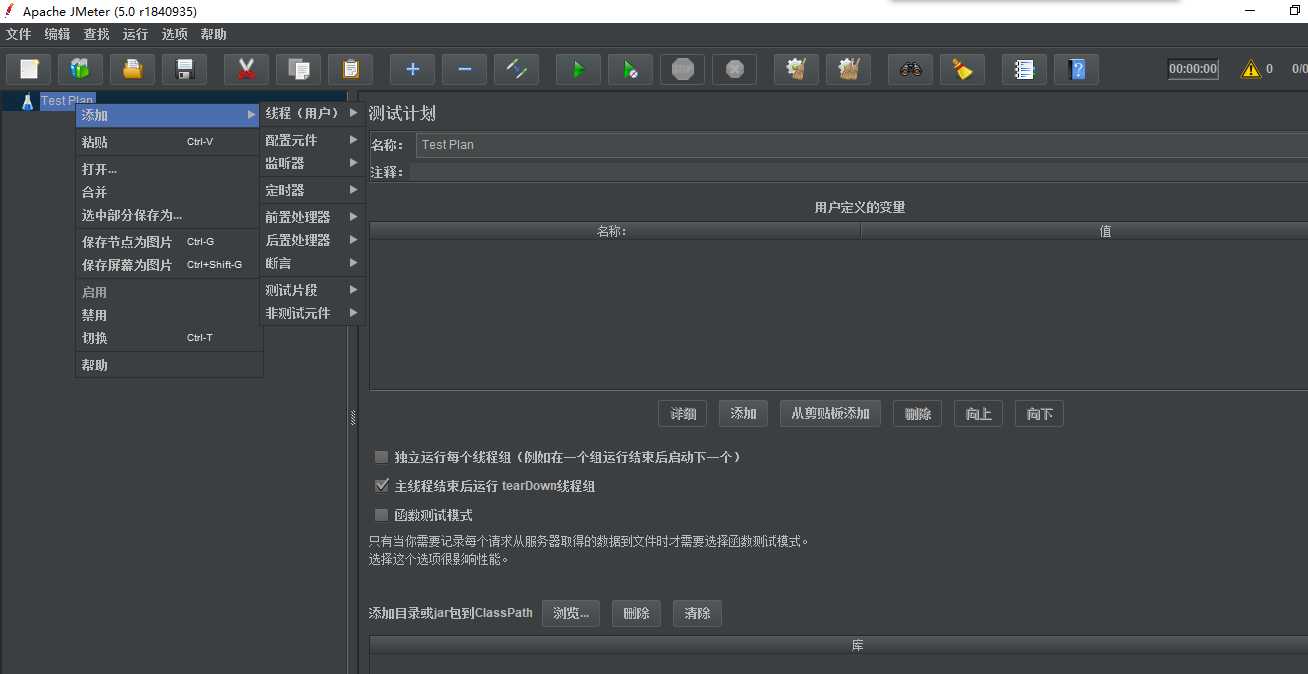Click the Copy toolbar icon
This screenshot has width=1308, height=674.
[x=298, y=69]
